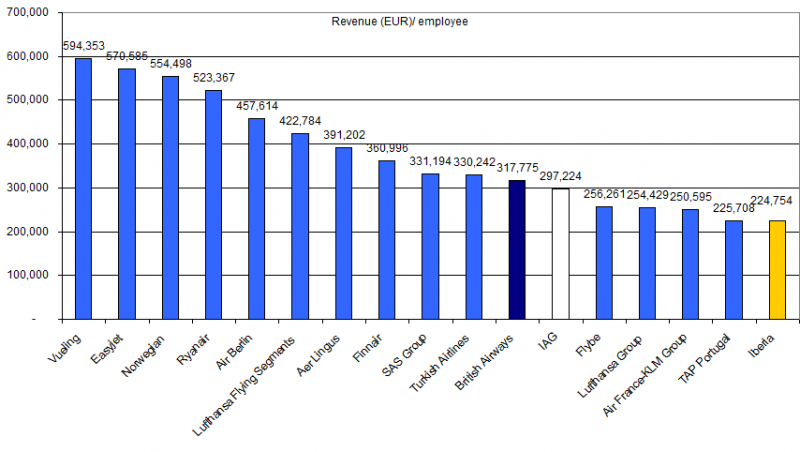The image size is (800, 452).
Task: Select the Ryanair bar
Action: (x=213, y=205)
